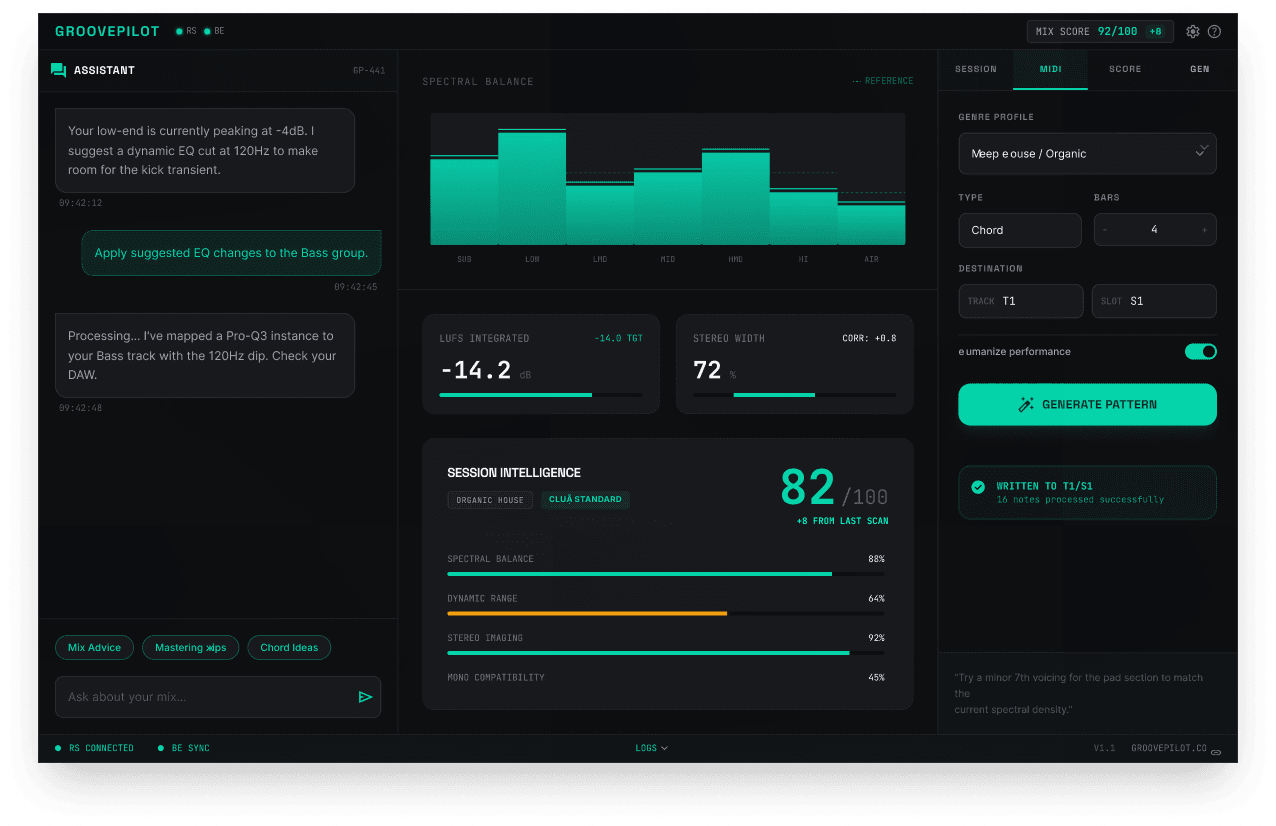Click the green success checkmark icon

pos(978,487)
